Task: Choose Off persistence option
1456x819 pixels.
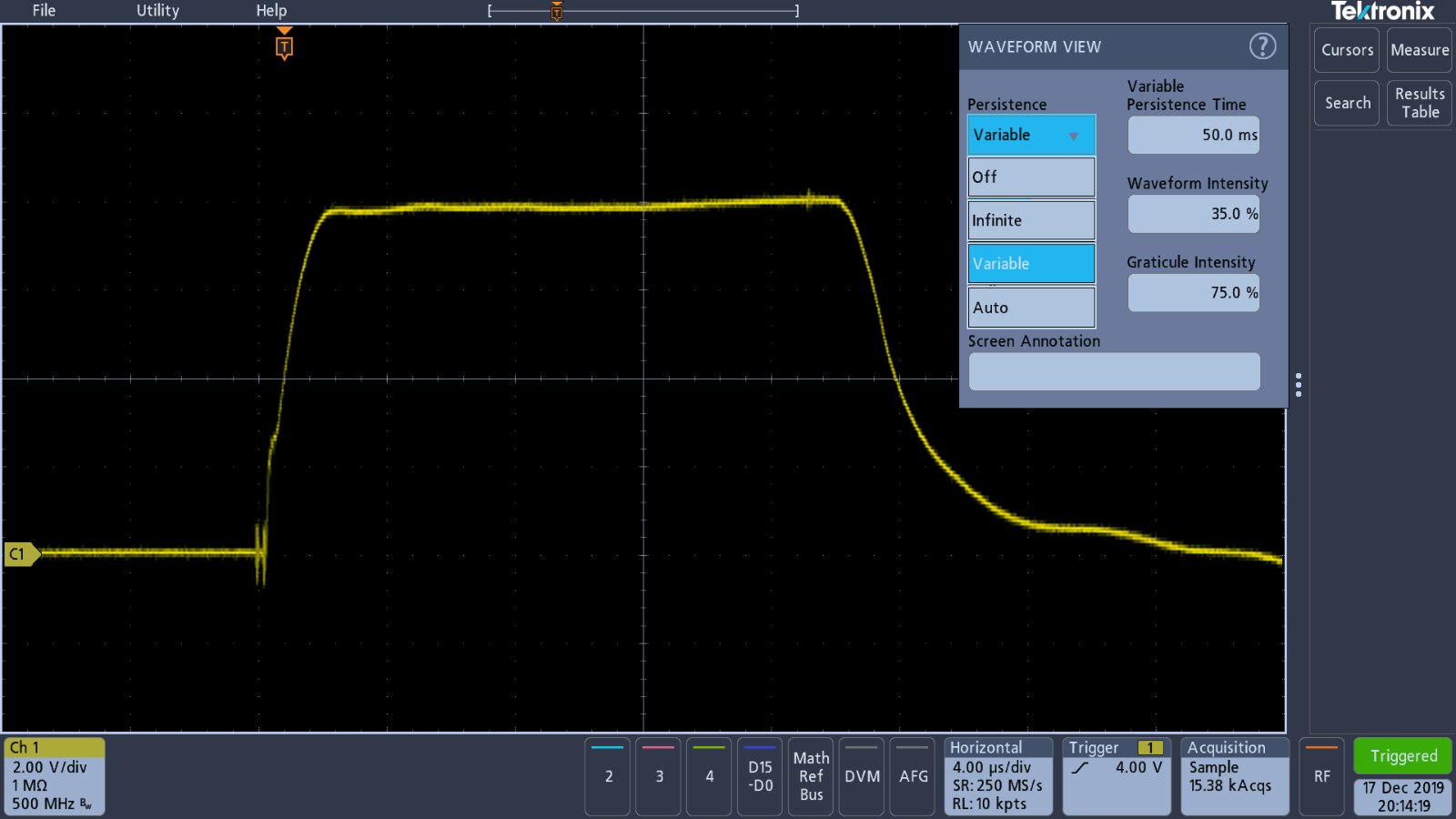Action: (1031, 177)
